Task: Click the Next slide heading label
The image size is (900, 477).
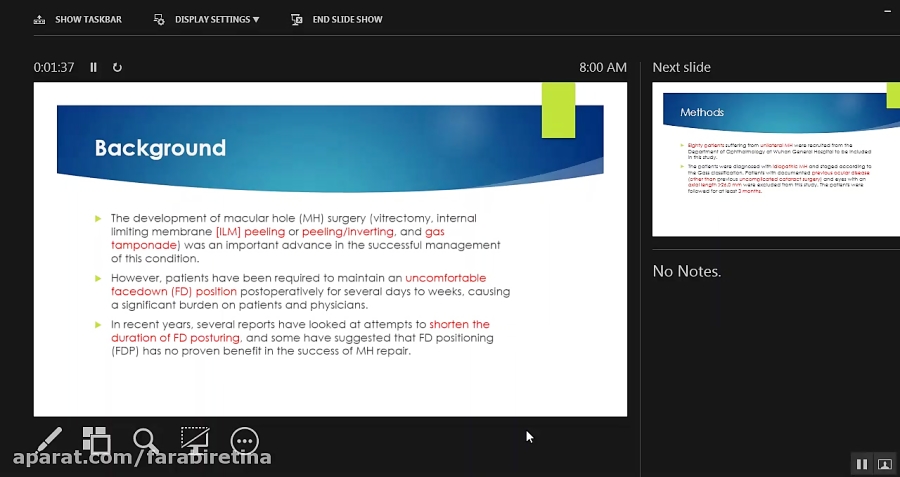Action: click(681, 67)
